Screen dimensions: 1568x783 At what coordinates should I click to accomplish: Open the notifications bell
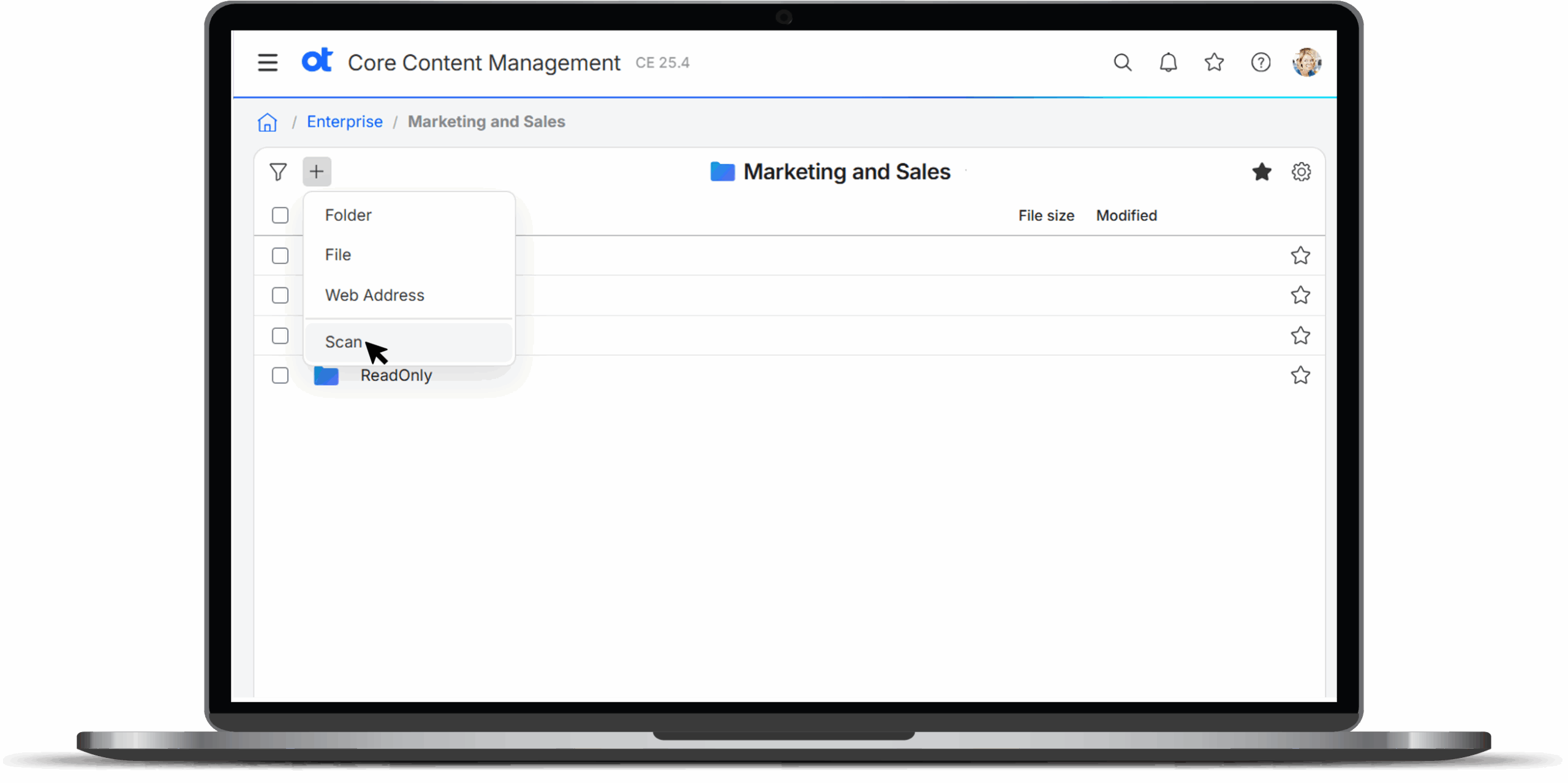click(x=1169, y=62)
